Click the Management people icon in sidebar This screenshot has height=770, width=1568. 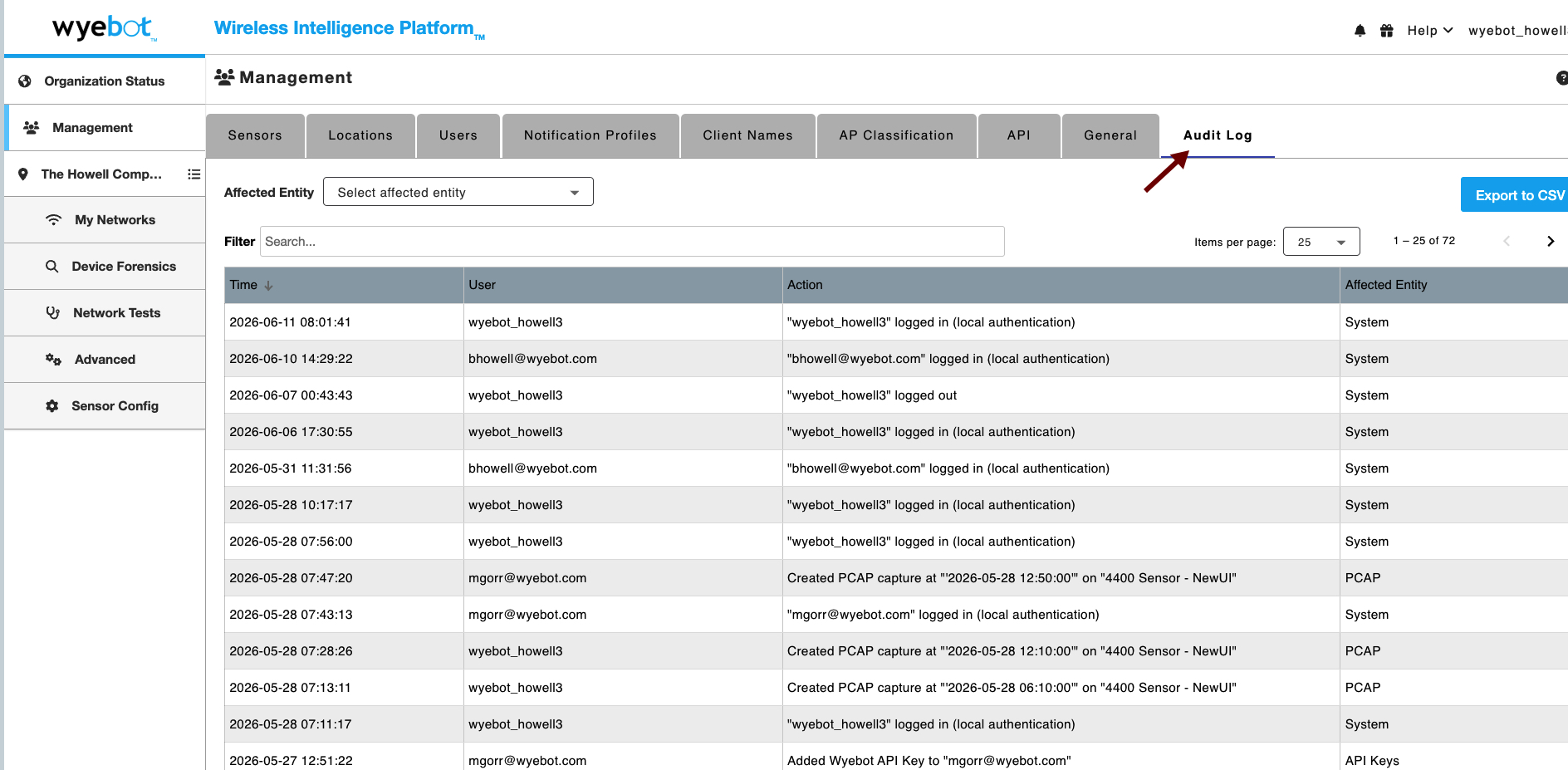click(x=32, y=128)
